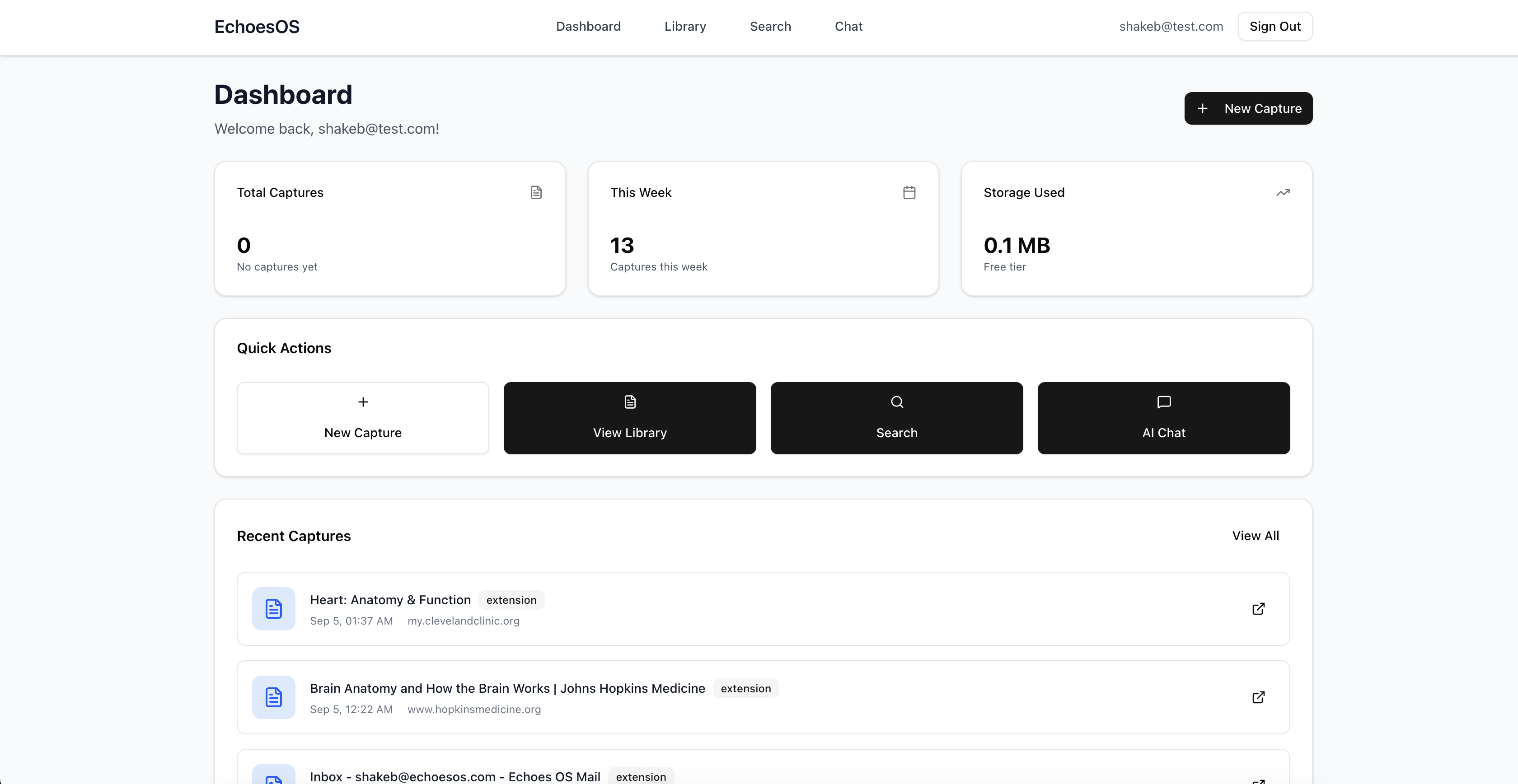Click the 'Free tier' label
1518x784 pixels.
point(1005,267)
